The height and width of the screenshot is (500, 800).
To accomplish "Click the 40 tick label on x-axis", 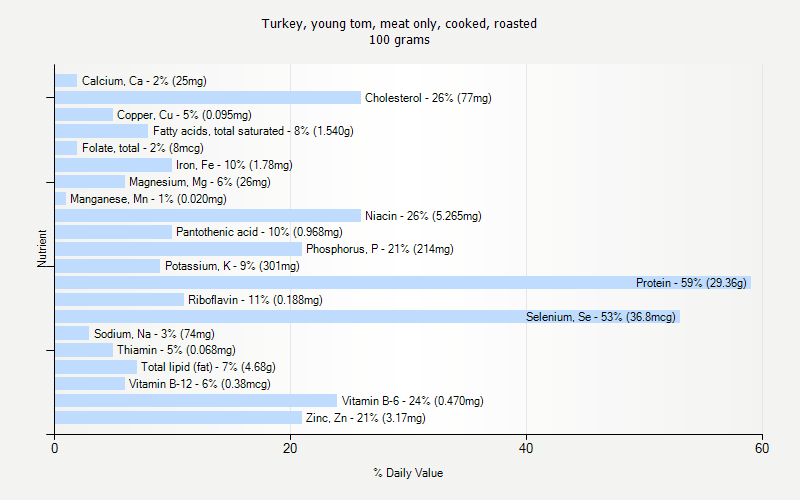I will pyautogui.click(x=526, y=449).
